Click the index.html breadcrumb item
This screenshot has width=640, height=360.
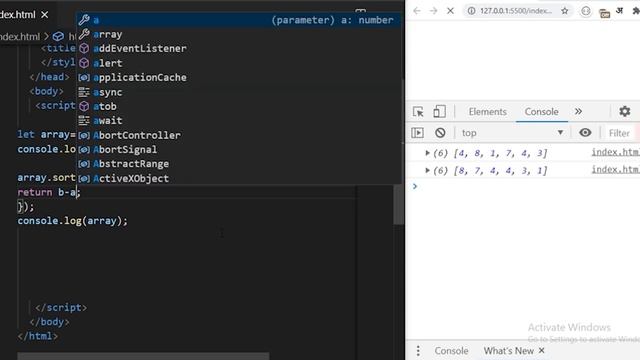(20, 36)
